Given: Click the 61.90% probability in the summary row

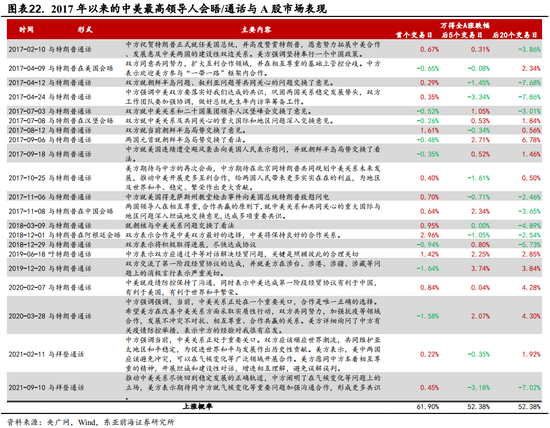Looking at the screenshot, I should (x=428, y=407).
